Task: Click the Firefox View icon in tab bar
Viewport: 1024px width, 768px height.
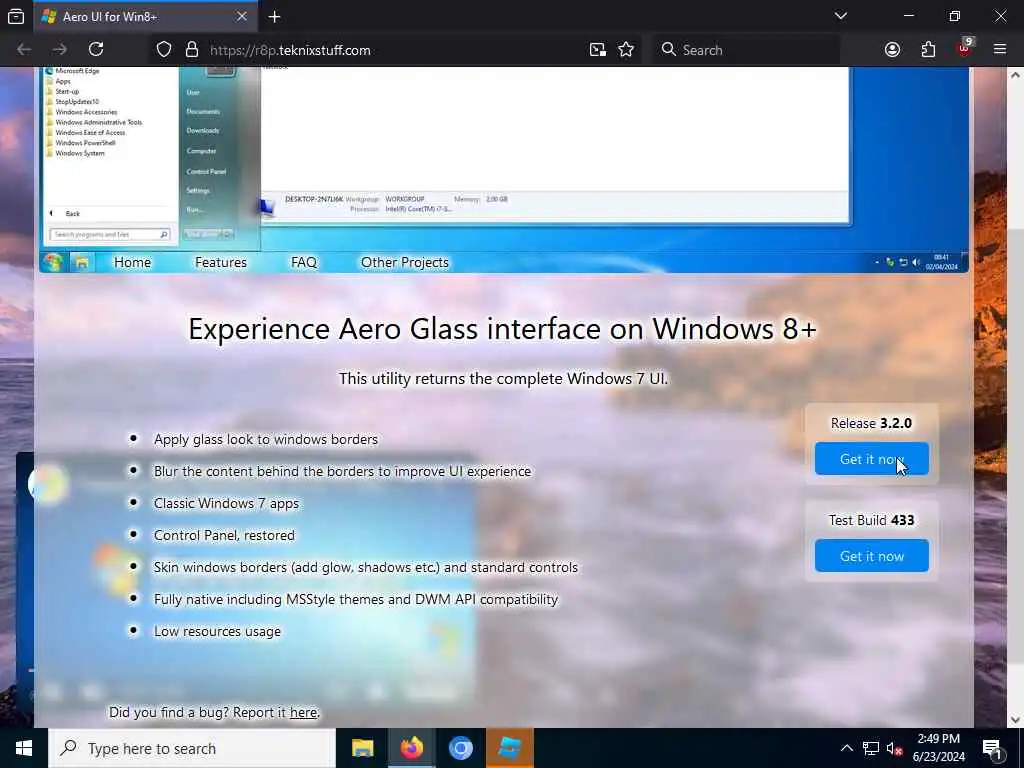Action: point(16,16)
